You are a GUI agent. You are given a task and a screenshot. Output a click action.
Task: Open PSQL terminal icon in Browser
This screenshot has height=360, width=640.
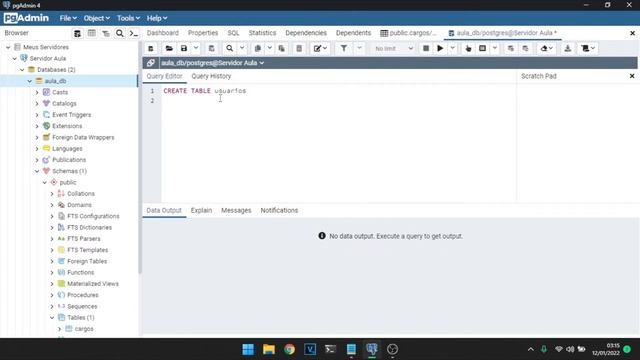tap(133, 33)
